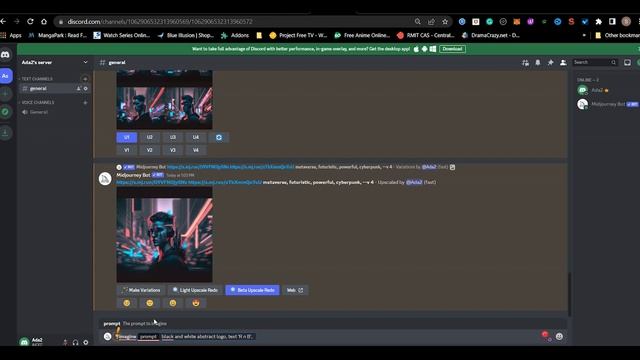The image size is (640, 360).
Task: Open the MangaPark bookmark
Action: [57, 36]
